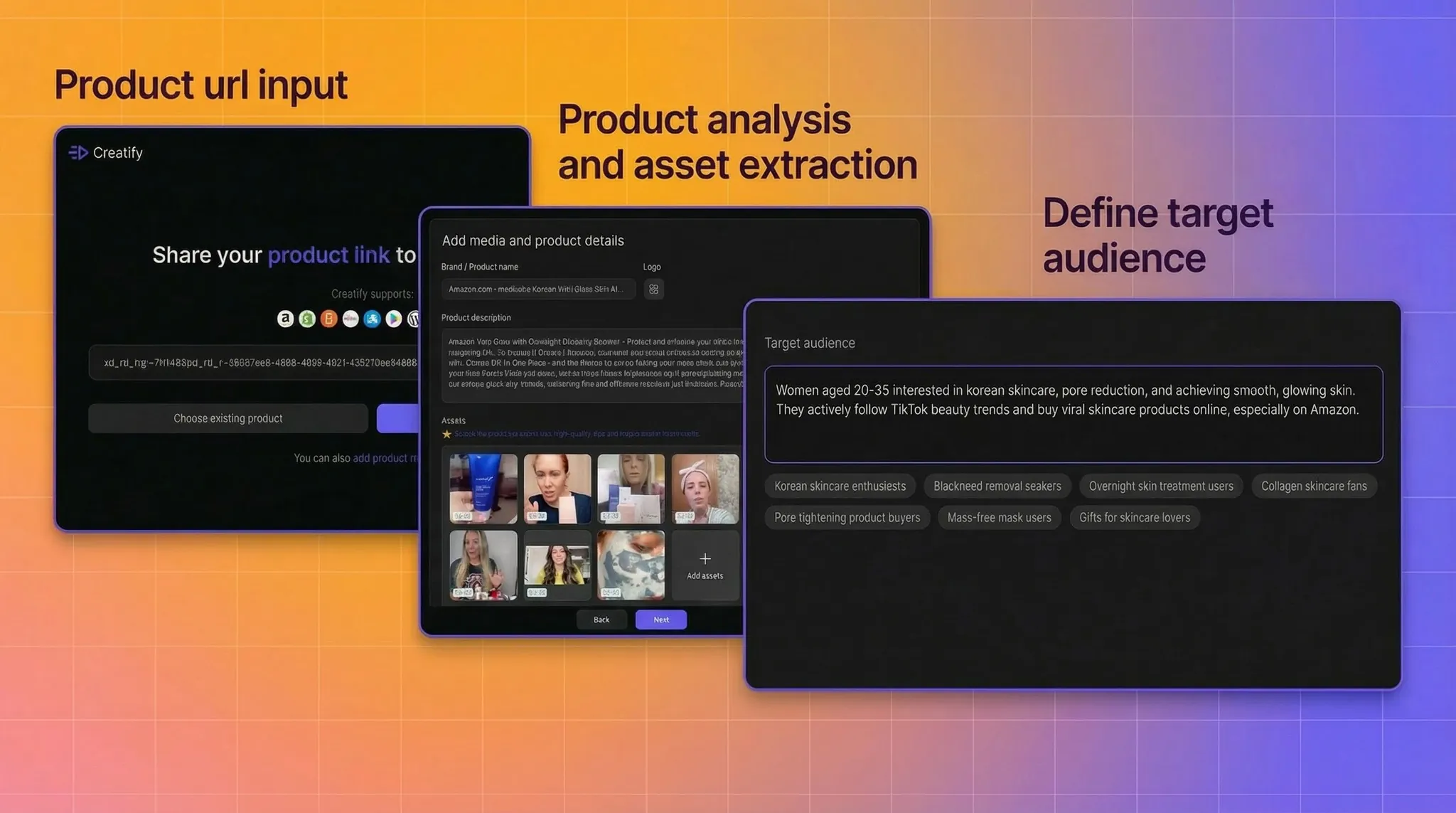
Task: Select the orange B platform icon
Action: click(x=328, y=319)
